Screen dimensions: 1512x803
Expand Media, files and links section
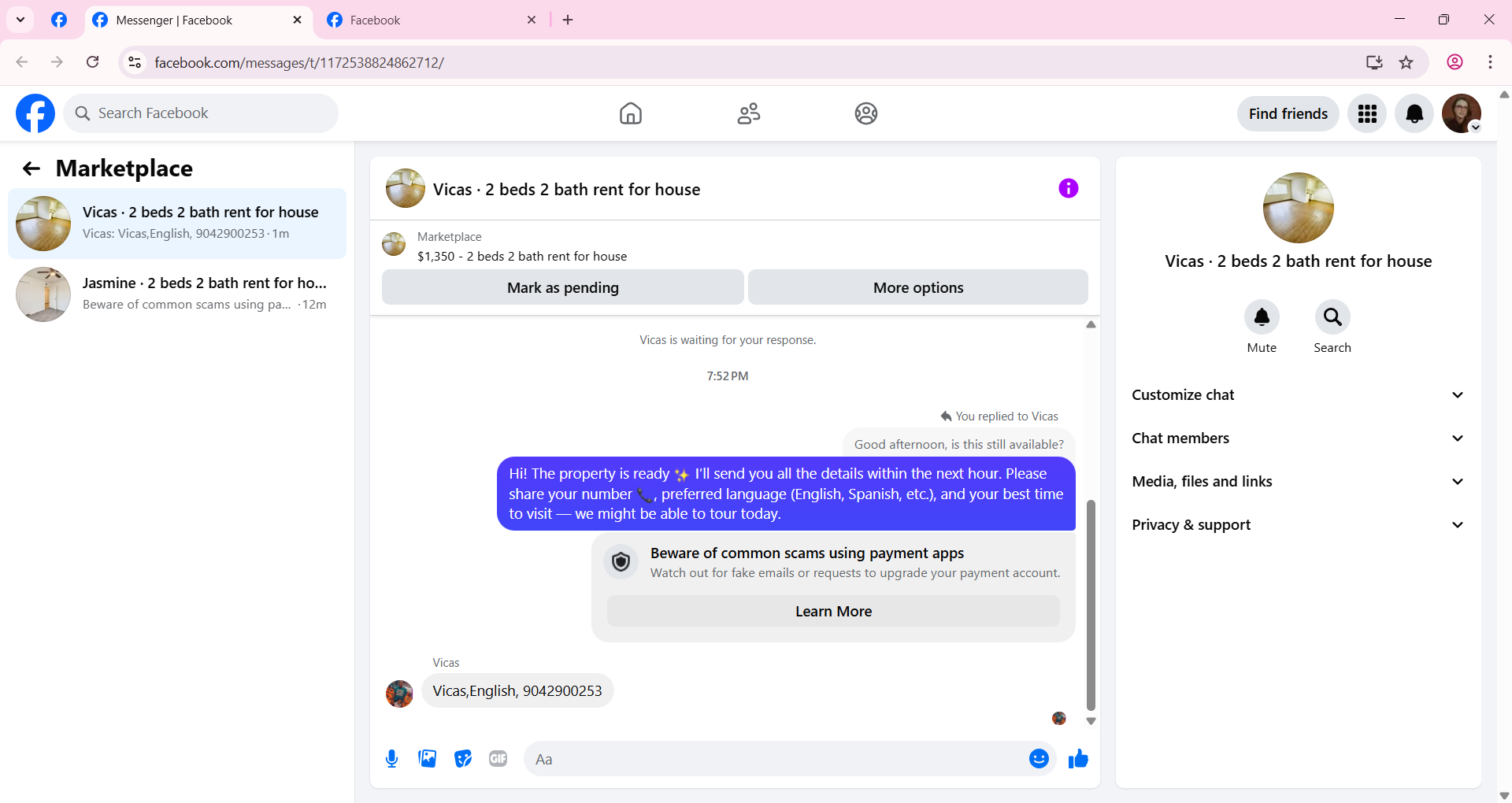1298,482
